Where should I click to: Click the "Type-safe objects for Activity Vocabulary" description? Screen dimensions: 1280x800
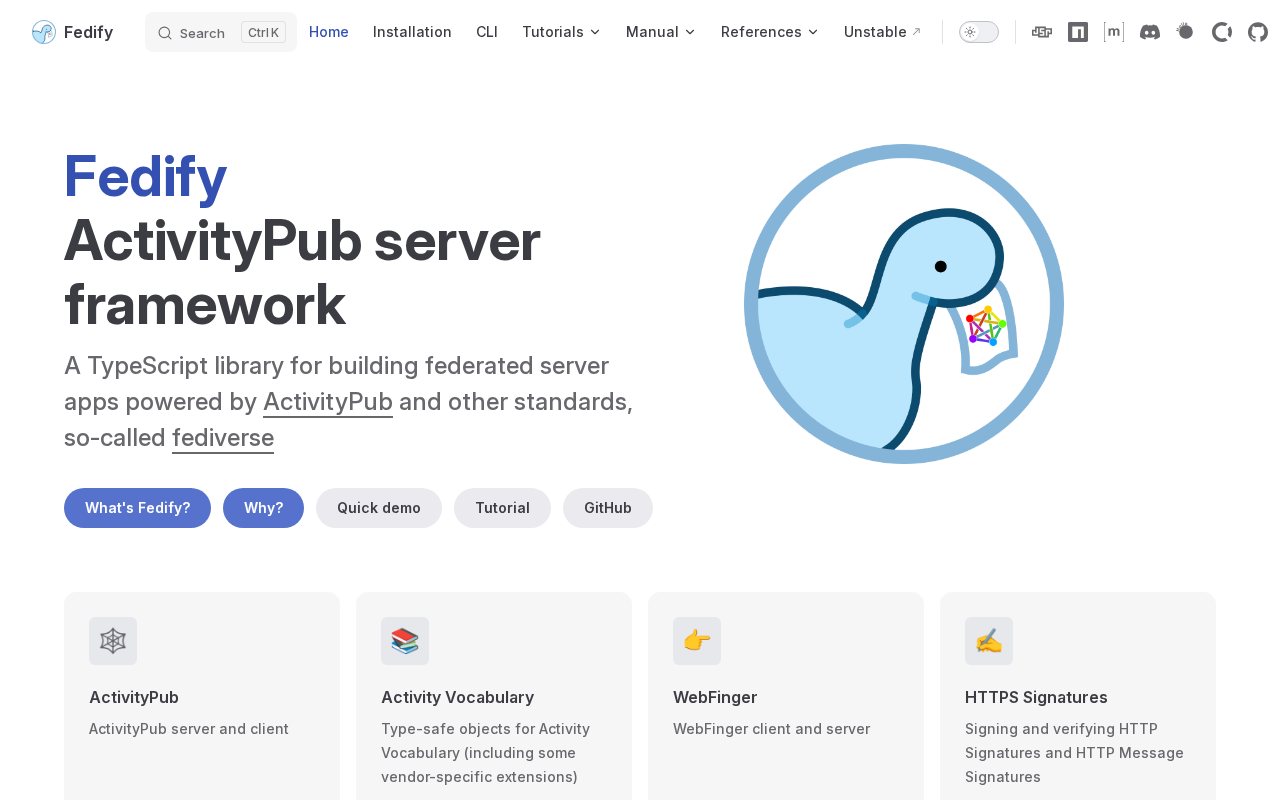click(x=486, y=753)
